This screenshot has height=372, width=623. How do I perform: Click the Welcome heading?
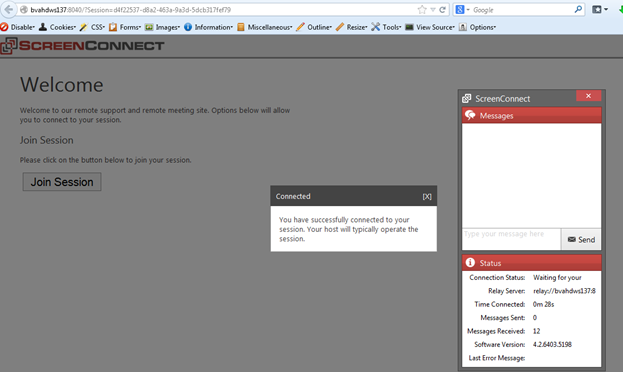[62, 85]
